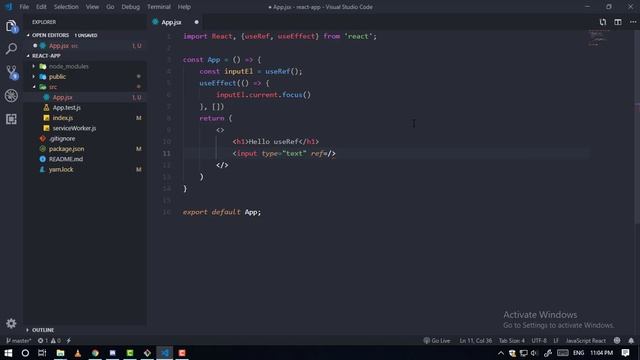Click the Ln 11, Col 36 cursor position indicator
The height and width of the screenshot is (360, 640).
click(476, 340)
